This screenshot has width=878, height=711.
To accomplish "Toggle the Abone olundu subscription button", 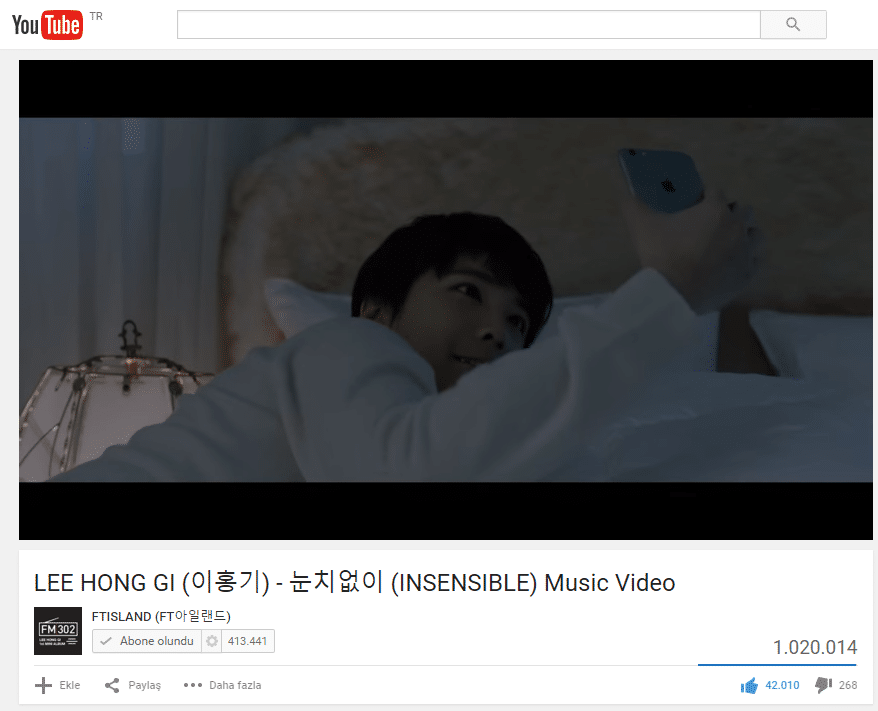I will tap(147, 641).
